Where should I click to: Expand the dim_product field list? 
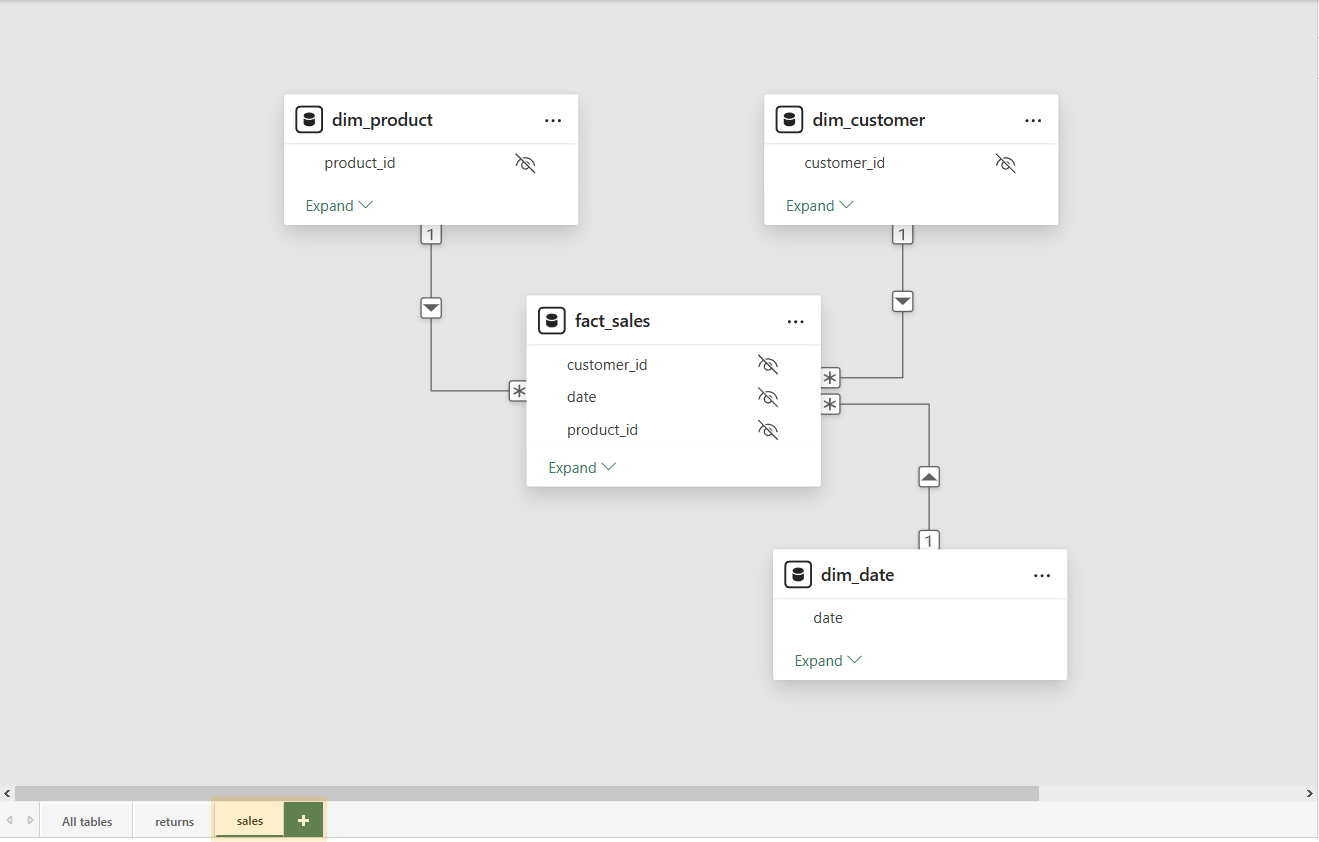tap(338, 204)
